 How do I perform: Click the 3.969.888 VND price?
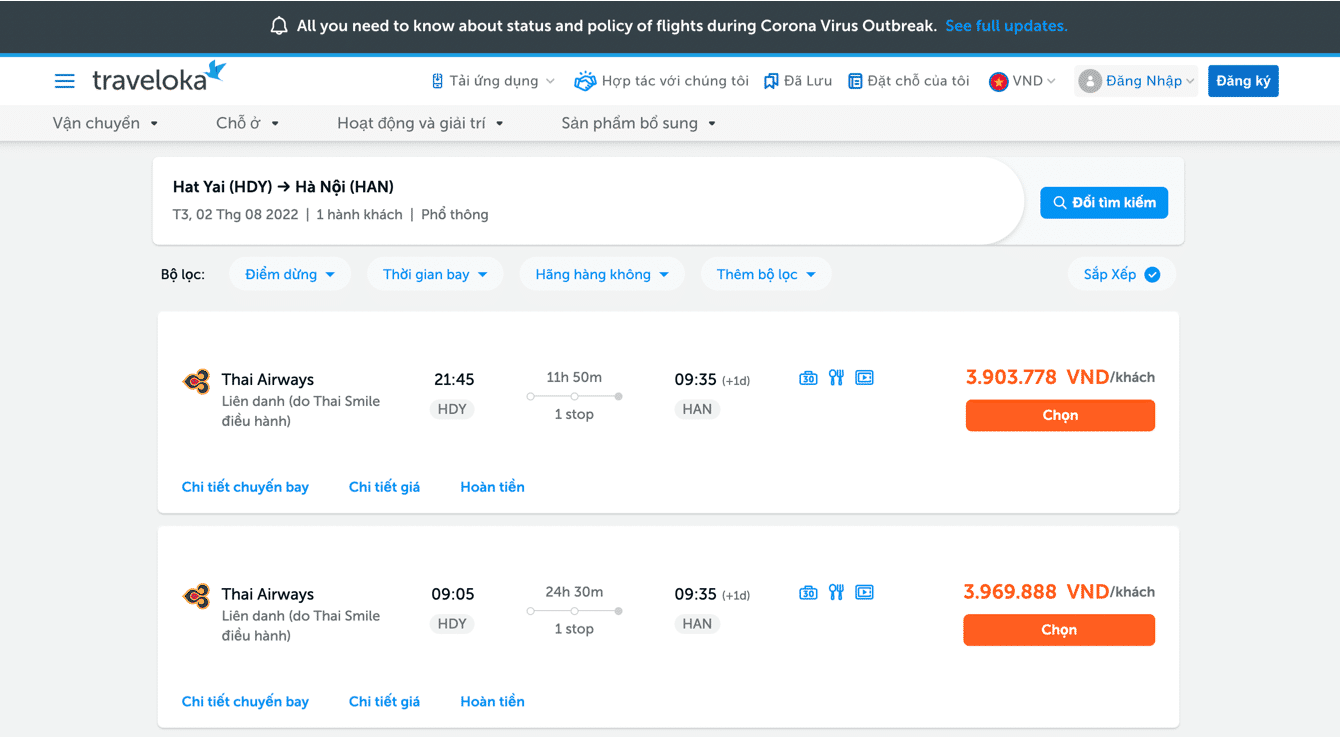click(1036, 592)
